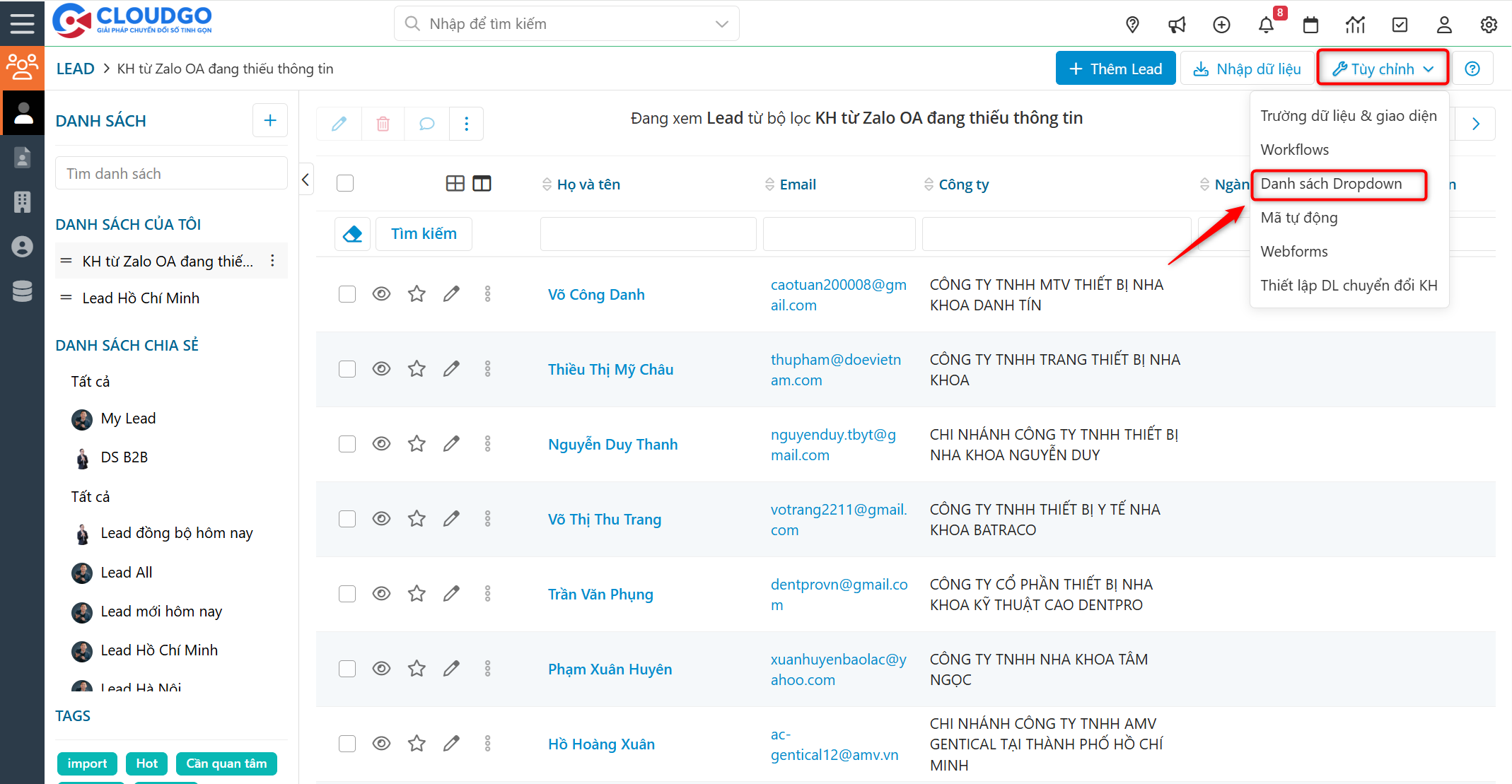Click the megaphone announcements icon
Screen dimensions: 1512x784
1177,25
